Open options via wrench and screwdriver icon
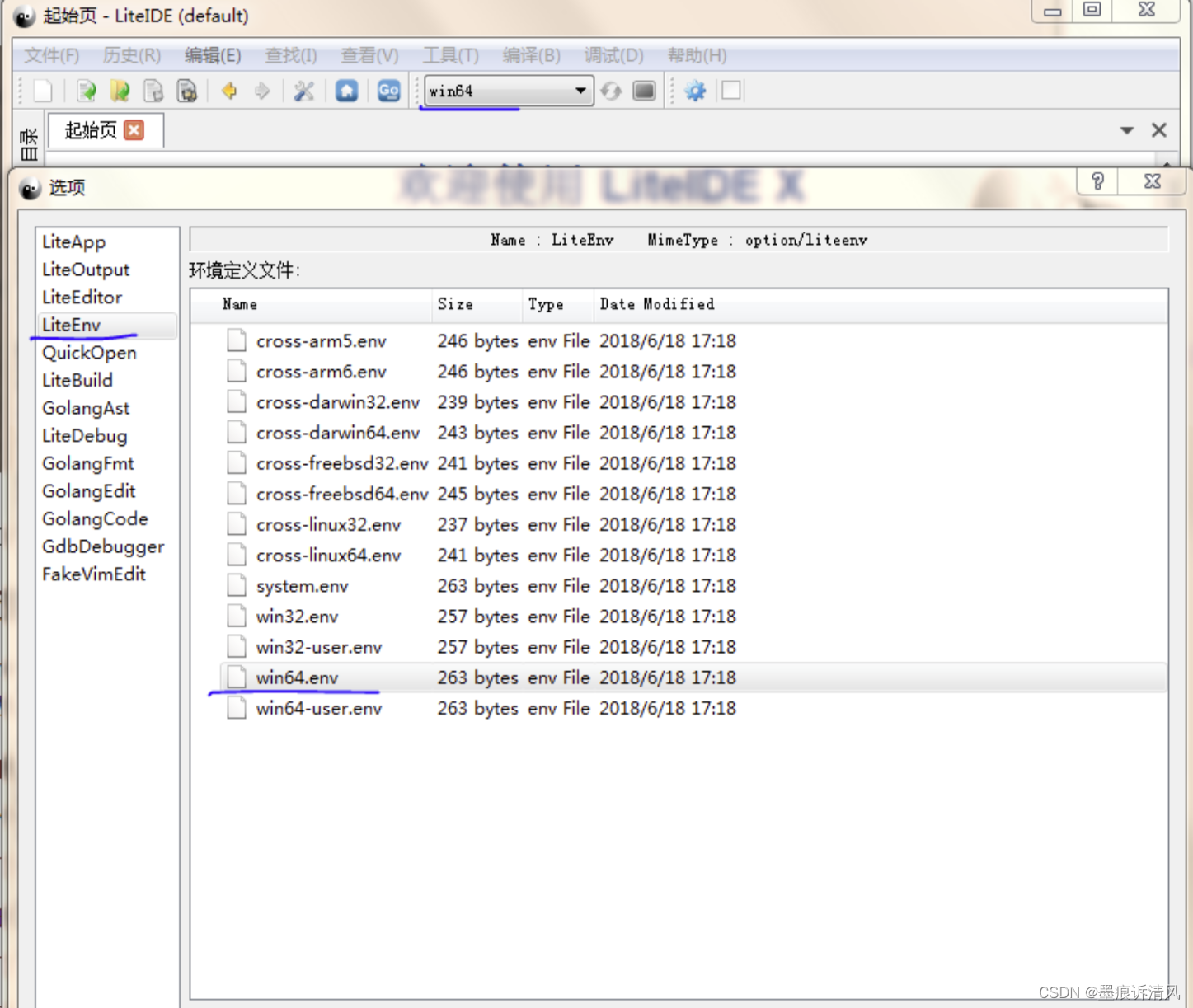This screenshot has height=1008, width=1193. tap(304, 91)
